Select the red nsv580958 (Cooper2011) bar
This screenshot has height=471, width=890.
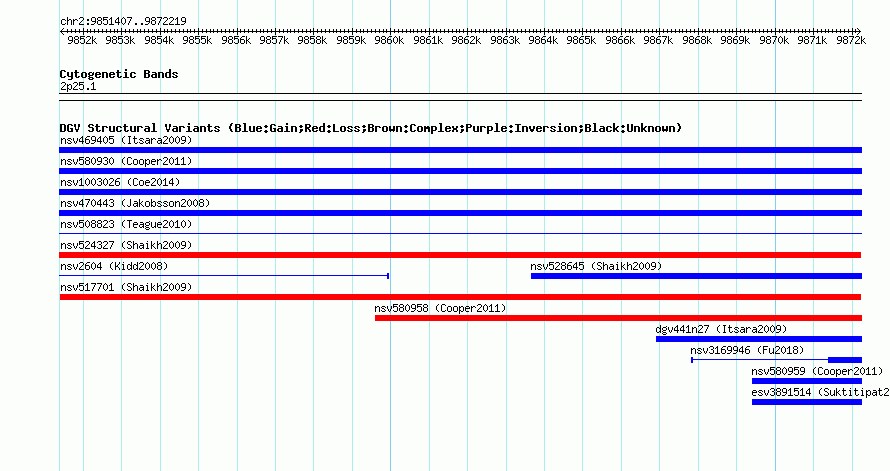click(618, 318)
